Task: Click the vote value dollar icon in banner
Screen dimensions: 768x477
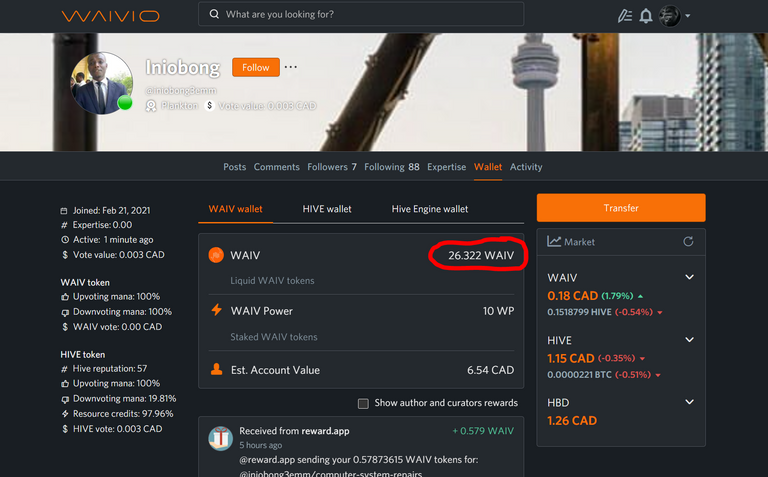Action: 210,105
